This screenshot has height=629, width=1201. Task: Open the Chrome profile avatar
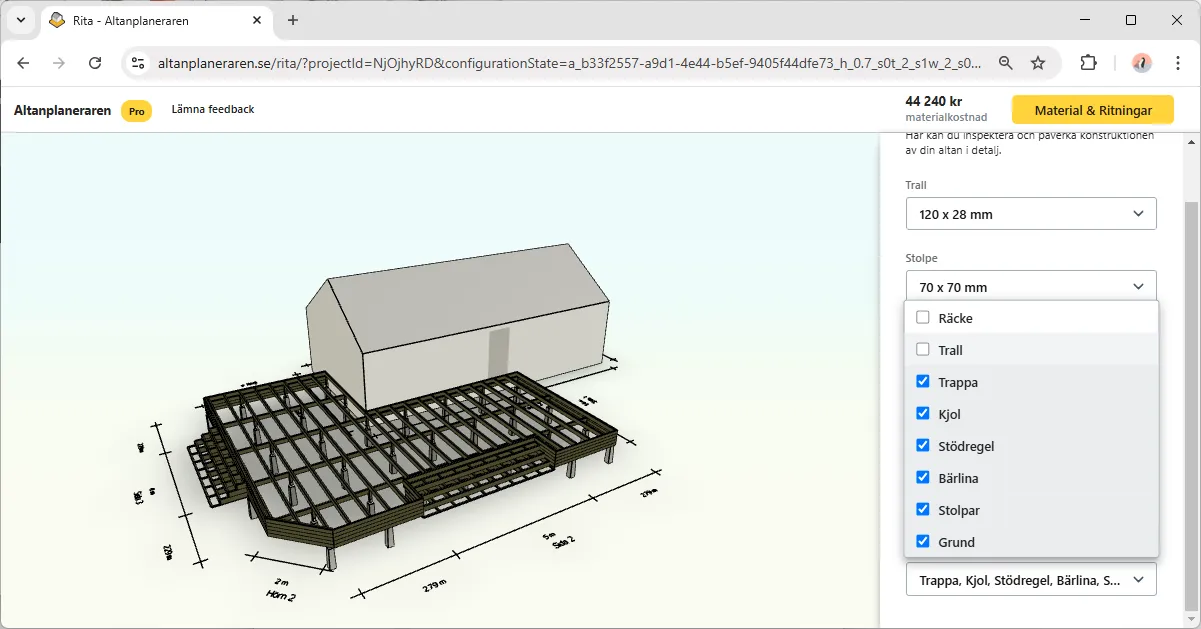click(x=1141, y=63)
